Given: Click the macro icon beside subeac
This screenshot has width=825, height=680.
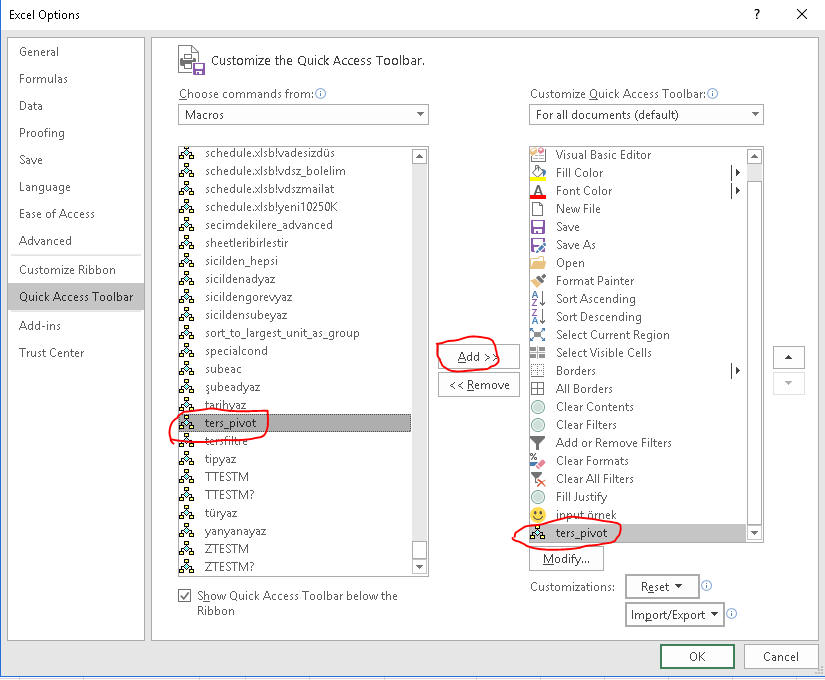Looking at the screenshot, I should [186, 369].
